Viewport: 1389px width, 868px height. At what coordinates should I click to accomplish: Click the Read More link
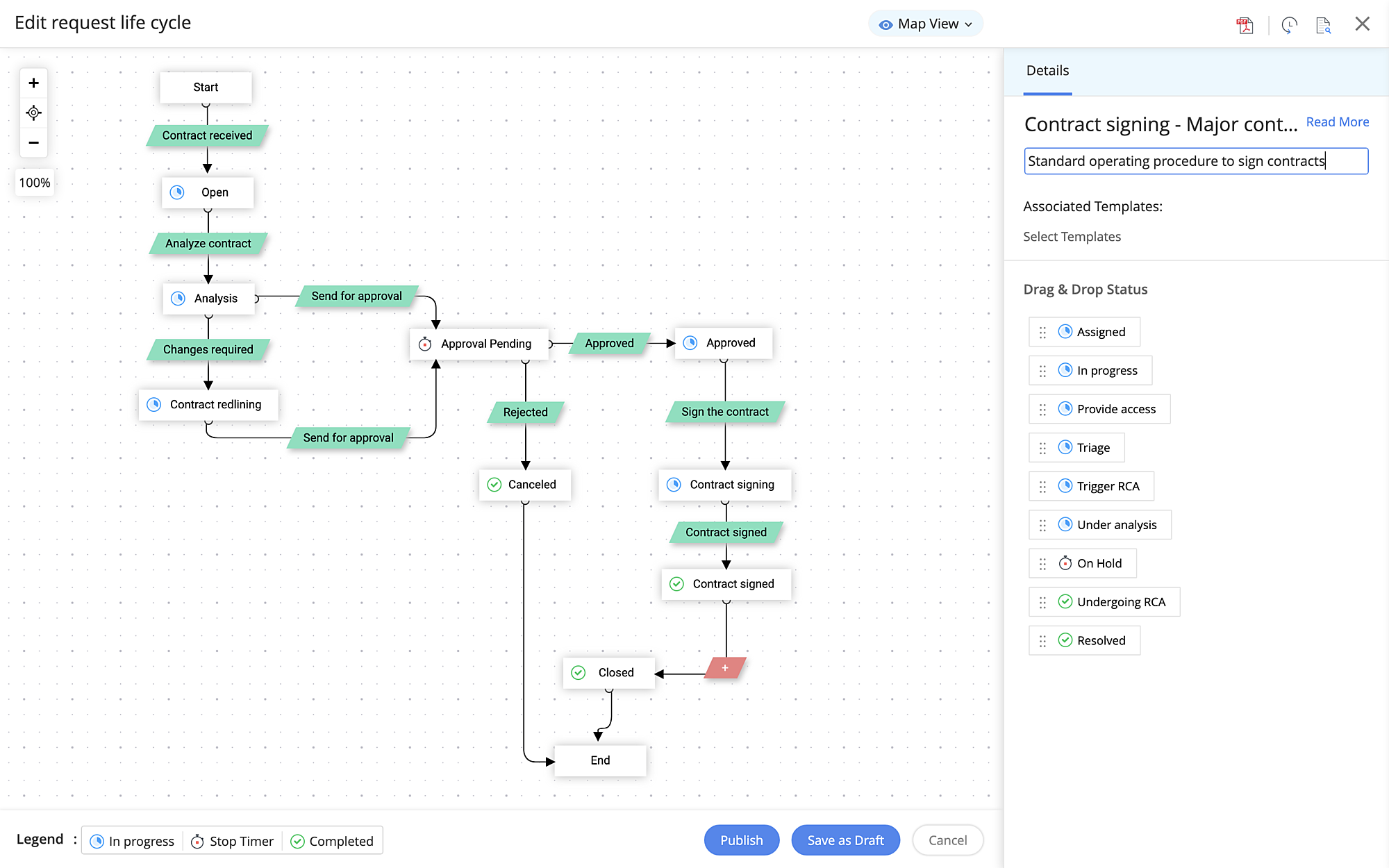click(x=1337, y=122)
